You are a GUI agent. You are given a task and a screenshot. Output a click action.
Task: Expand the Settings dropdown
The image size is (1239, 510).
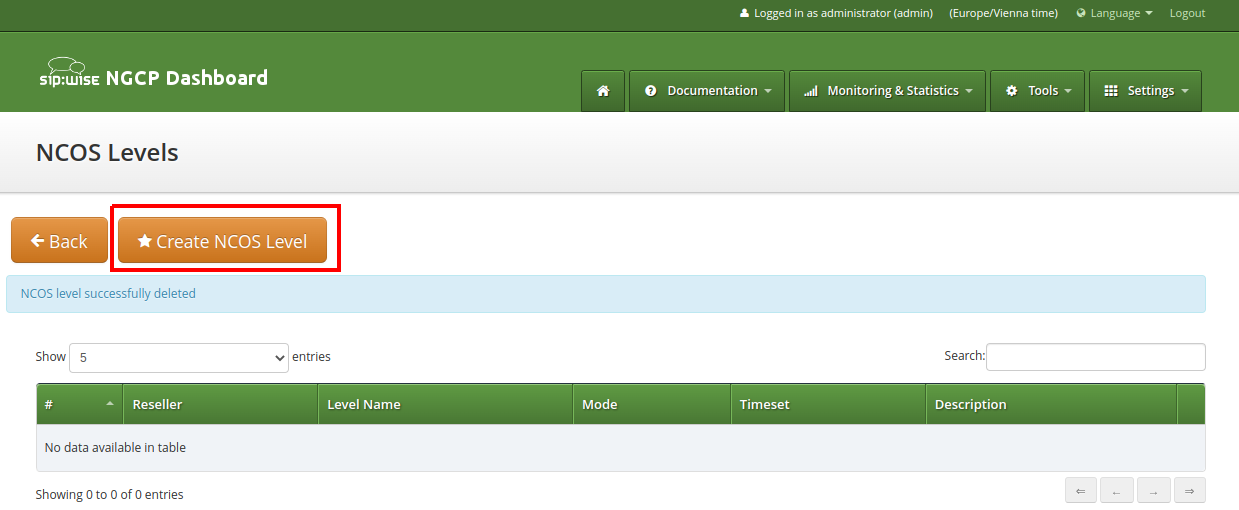tap(1145, 91)
